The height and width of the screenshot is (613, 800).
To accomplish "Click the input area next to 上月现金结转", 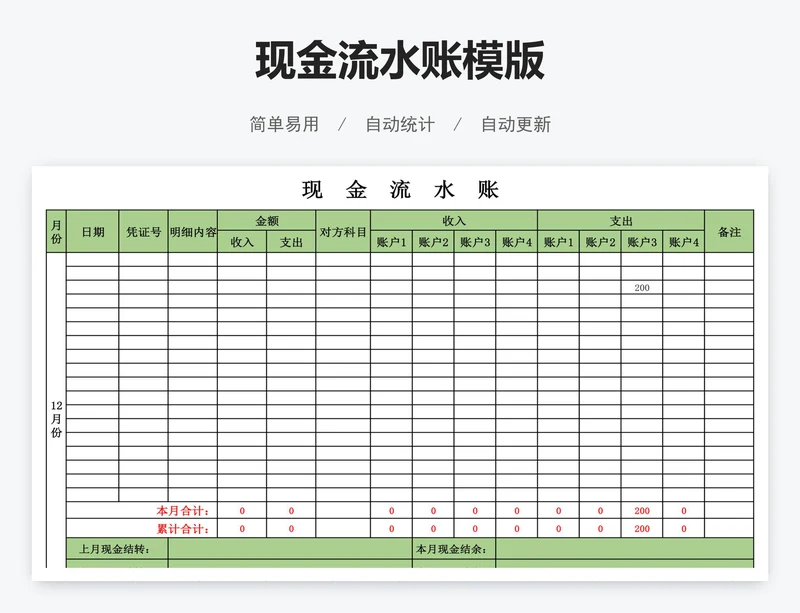I will [290, 549].
